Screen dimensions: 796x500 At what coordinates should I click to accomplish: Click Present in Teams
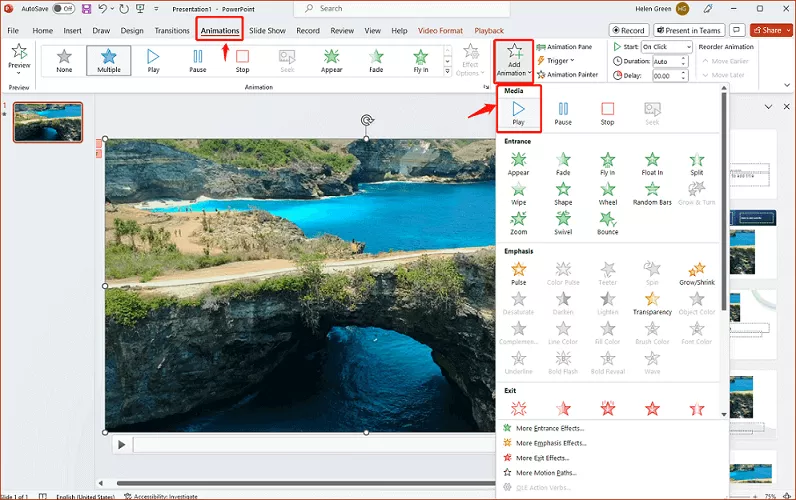pyautogui.click(x=689, y=30)
